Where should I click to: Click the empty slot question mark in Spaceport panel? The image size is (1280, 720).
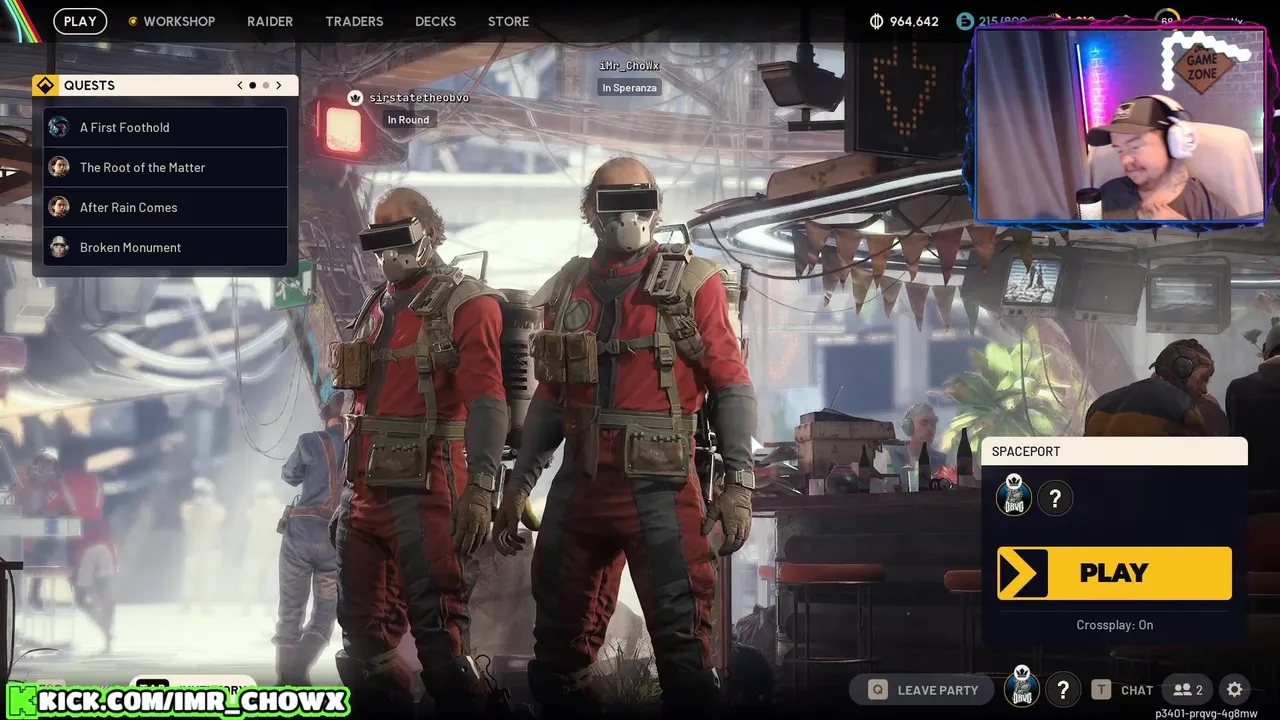[1055, 498]
